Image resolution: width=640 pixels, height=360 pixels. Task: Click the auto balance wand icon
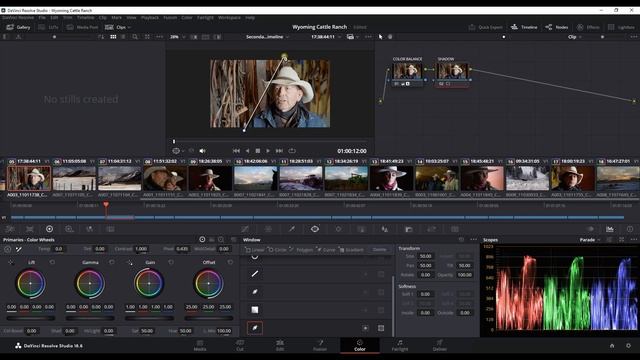(19, 249)
